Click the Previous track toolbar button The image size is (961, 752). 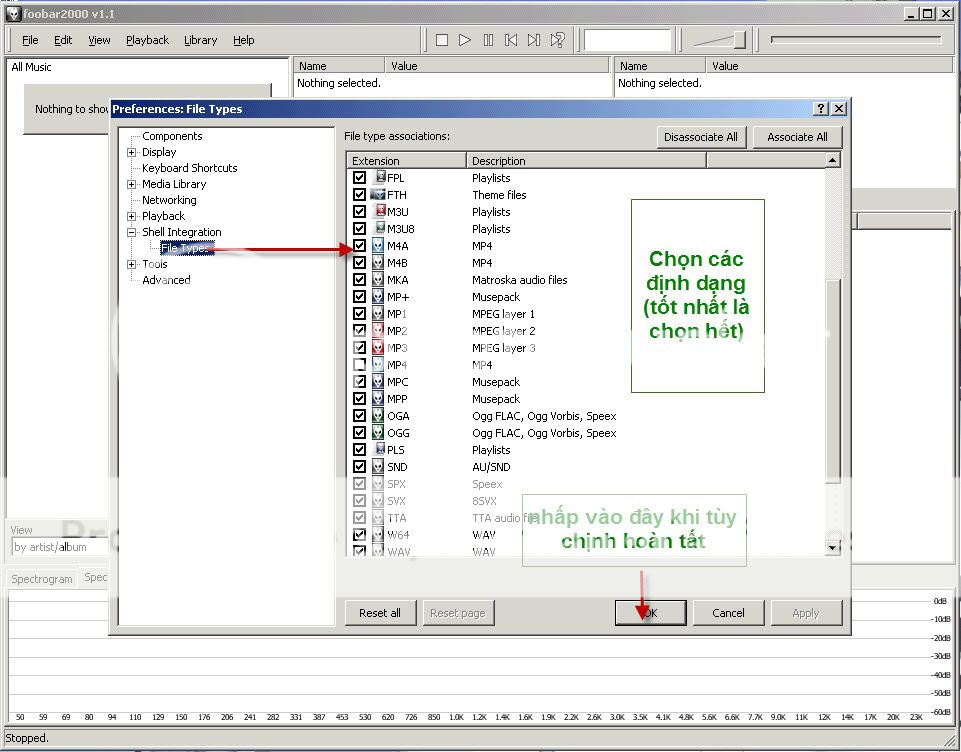pyautogui.click(x=511, y=40)
